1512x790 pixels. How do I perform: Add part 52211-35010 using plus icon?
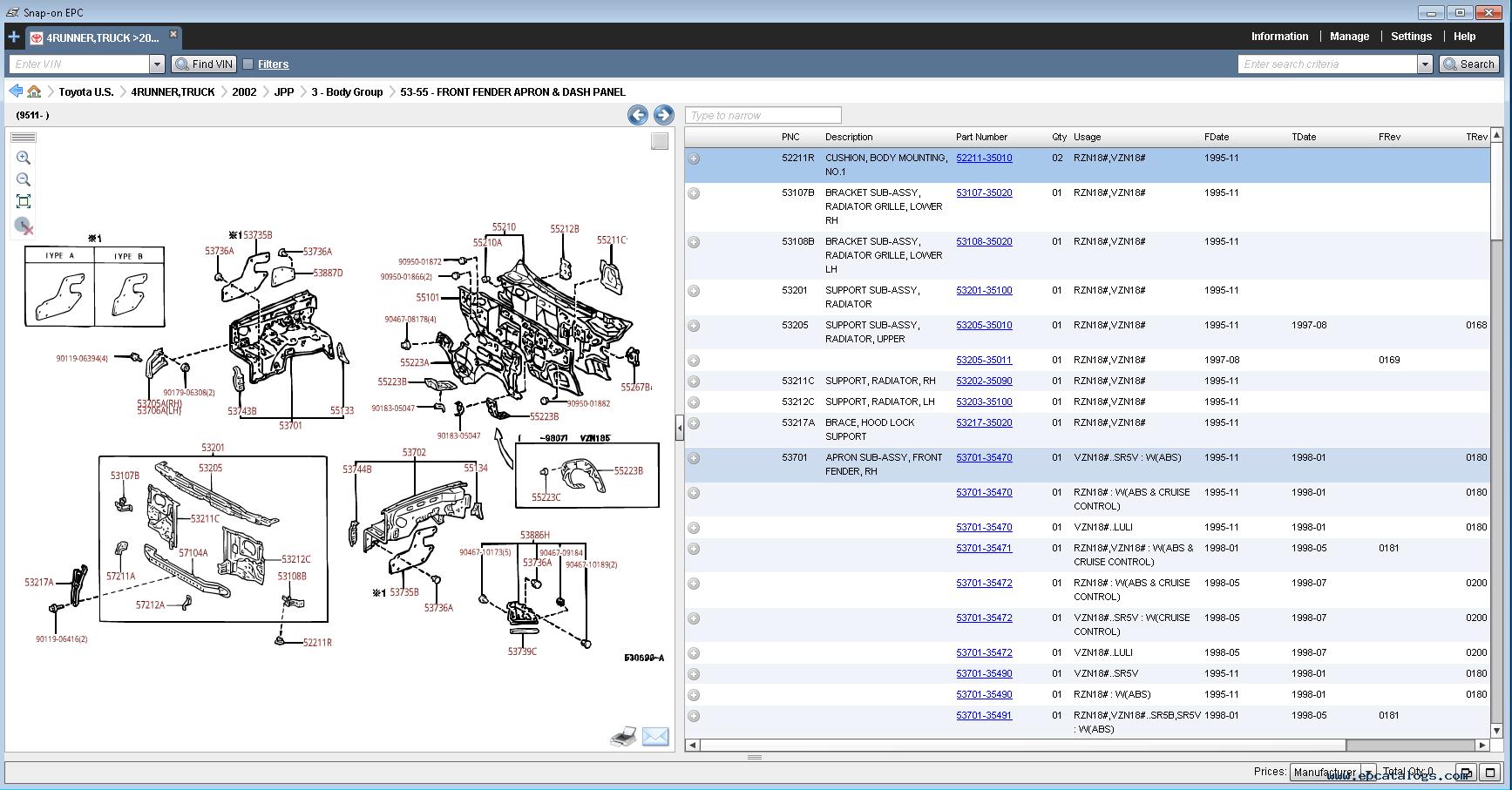(x=694, y=159)
